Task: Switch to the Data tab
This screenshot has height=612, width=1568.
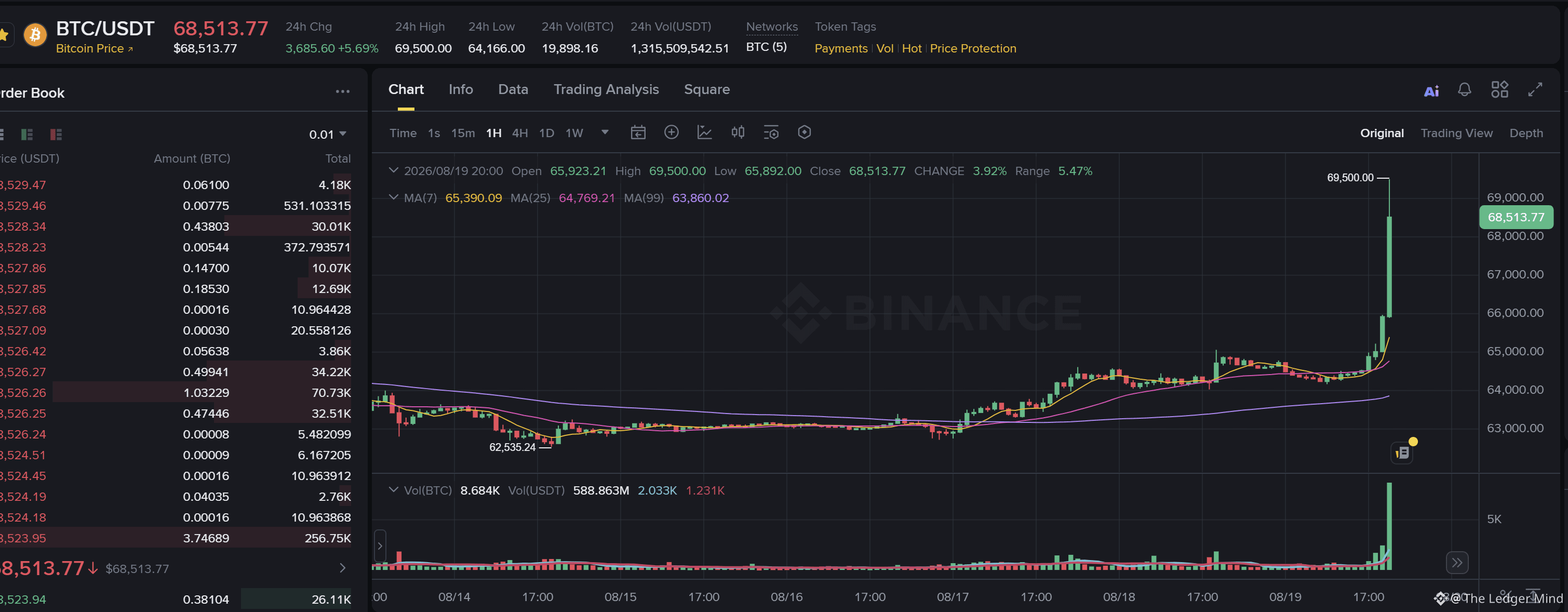Action: 513,89
